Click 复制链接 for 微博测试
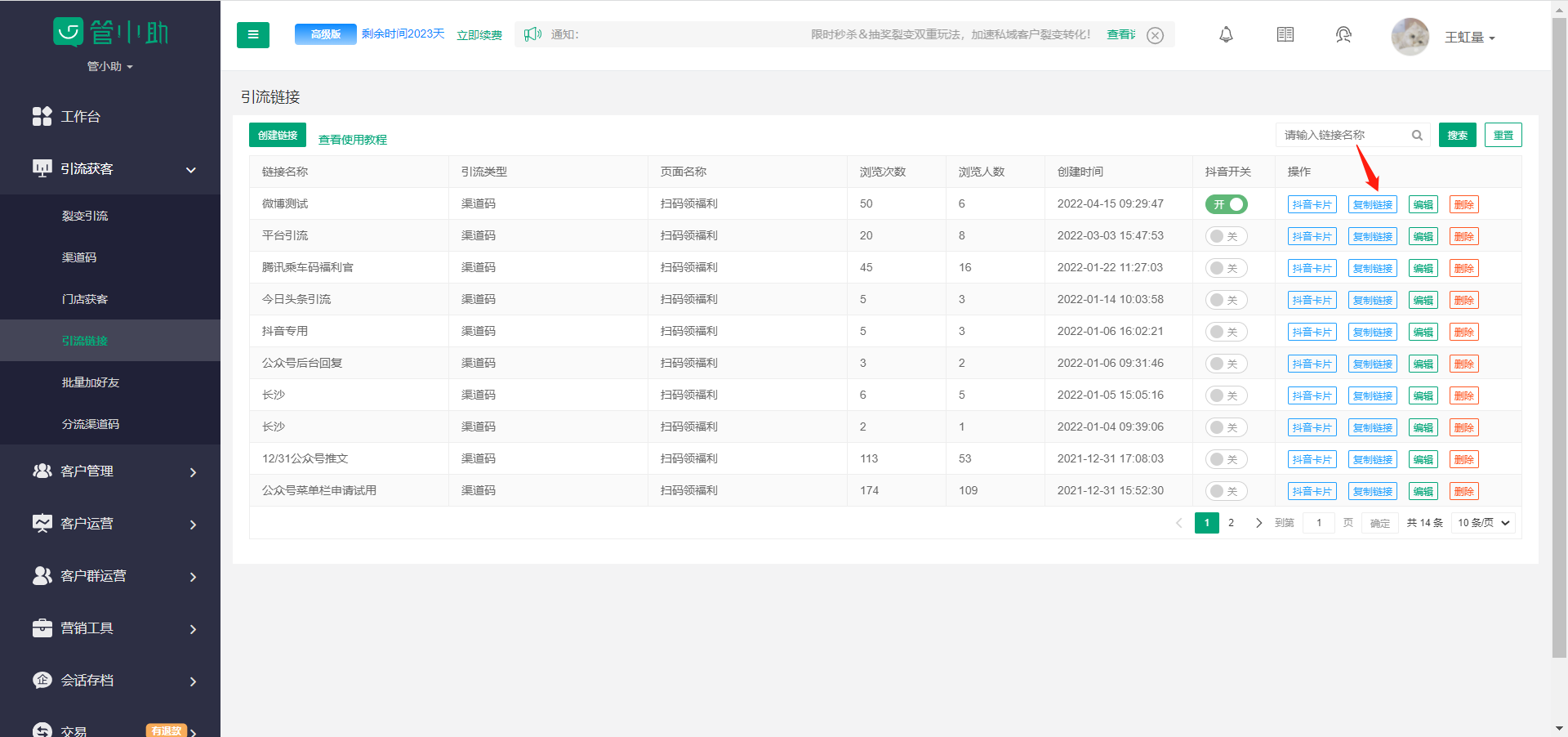 click(1373, 204)
